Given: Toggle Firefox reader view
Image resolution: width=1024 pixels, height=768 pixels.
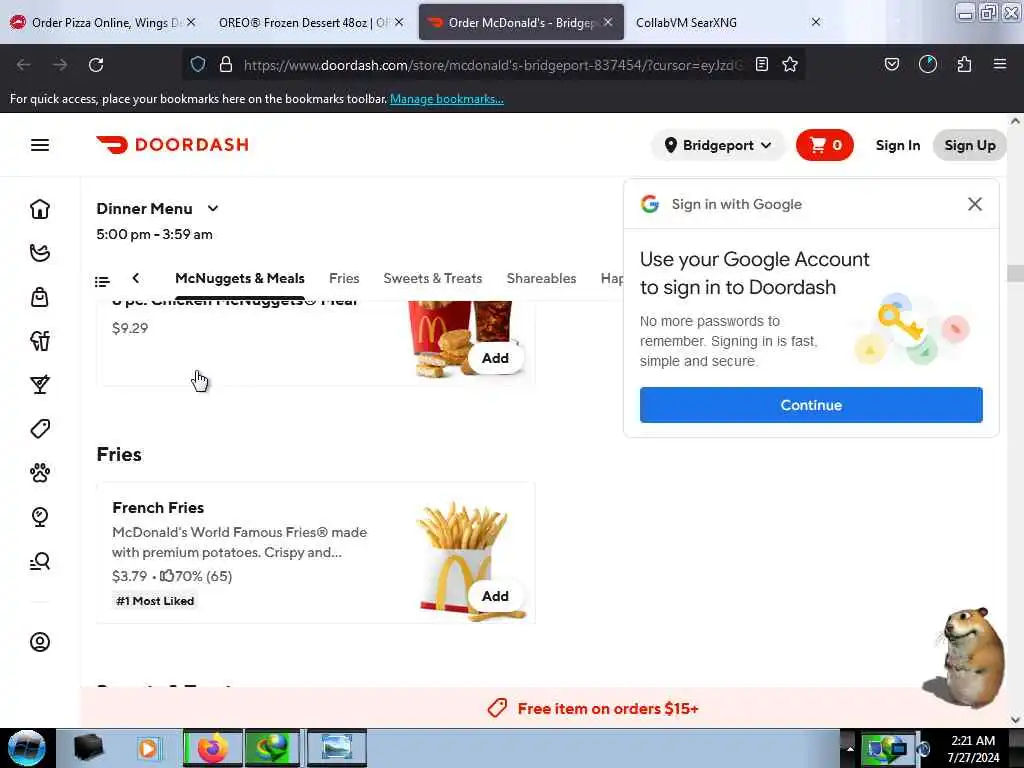Looking at the screenshot, I should [761, 64].
